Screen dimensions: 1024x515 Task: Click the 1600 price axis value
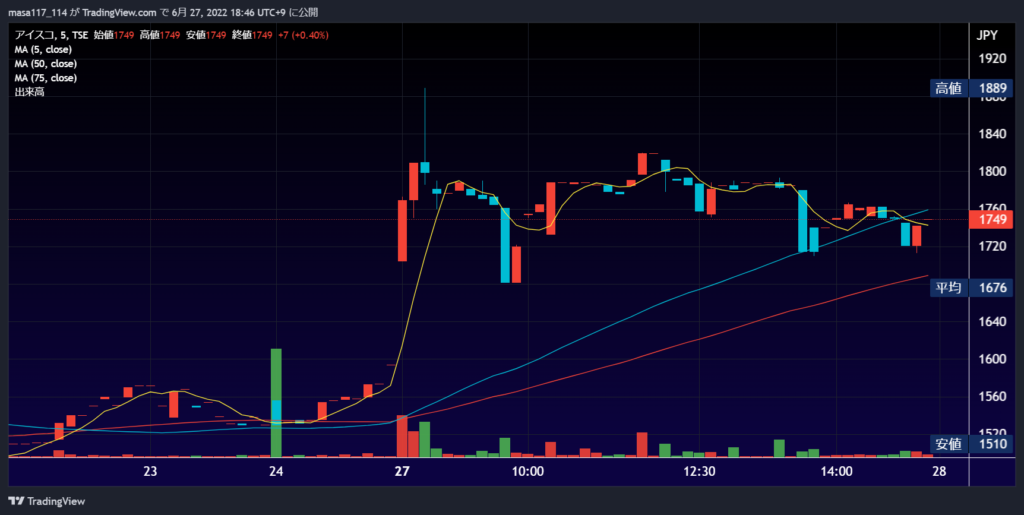992,359
